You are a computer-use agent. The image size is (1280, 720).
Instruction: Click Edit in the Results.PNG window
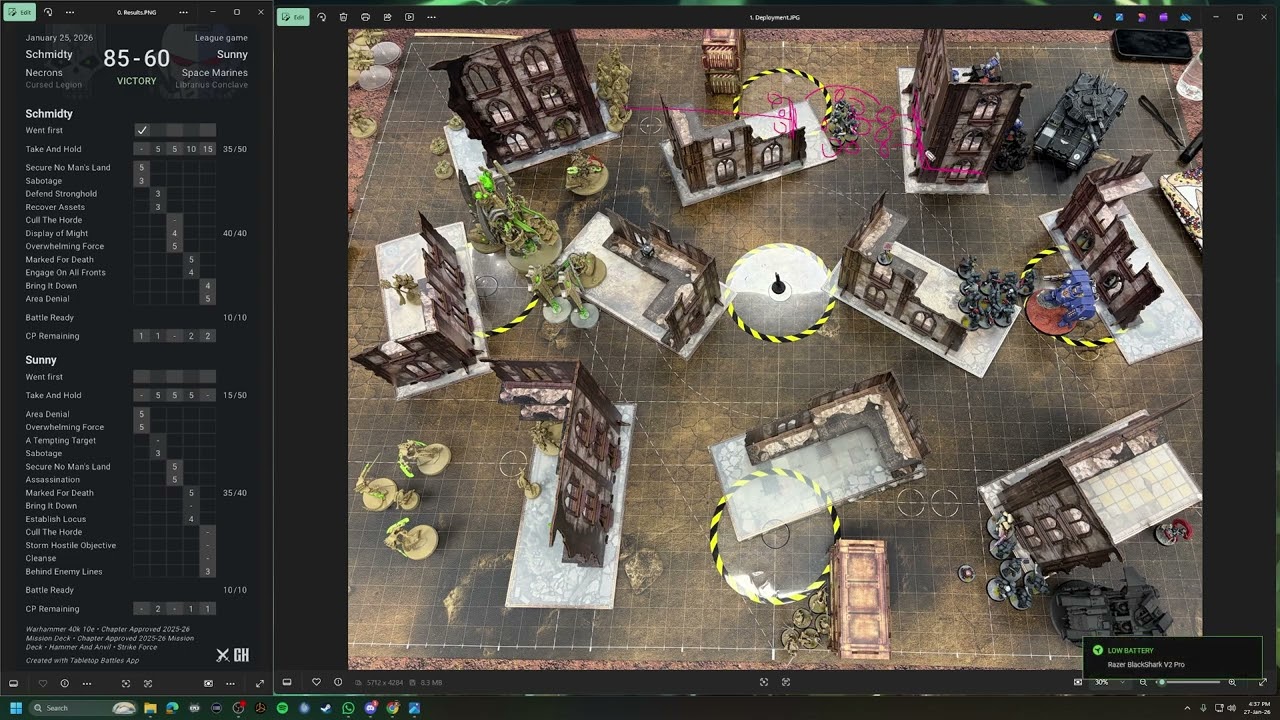click(x=21, y=12)
